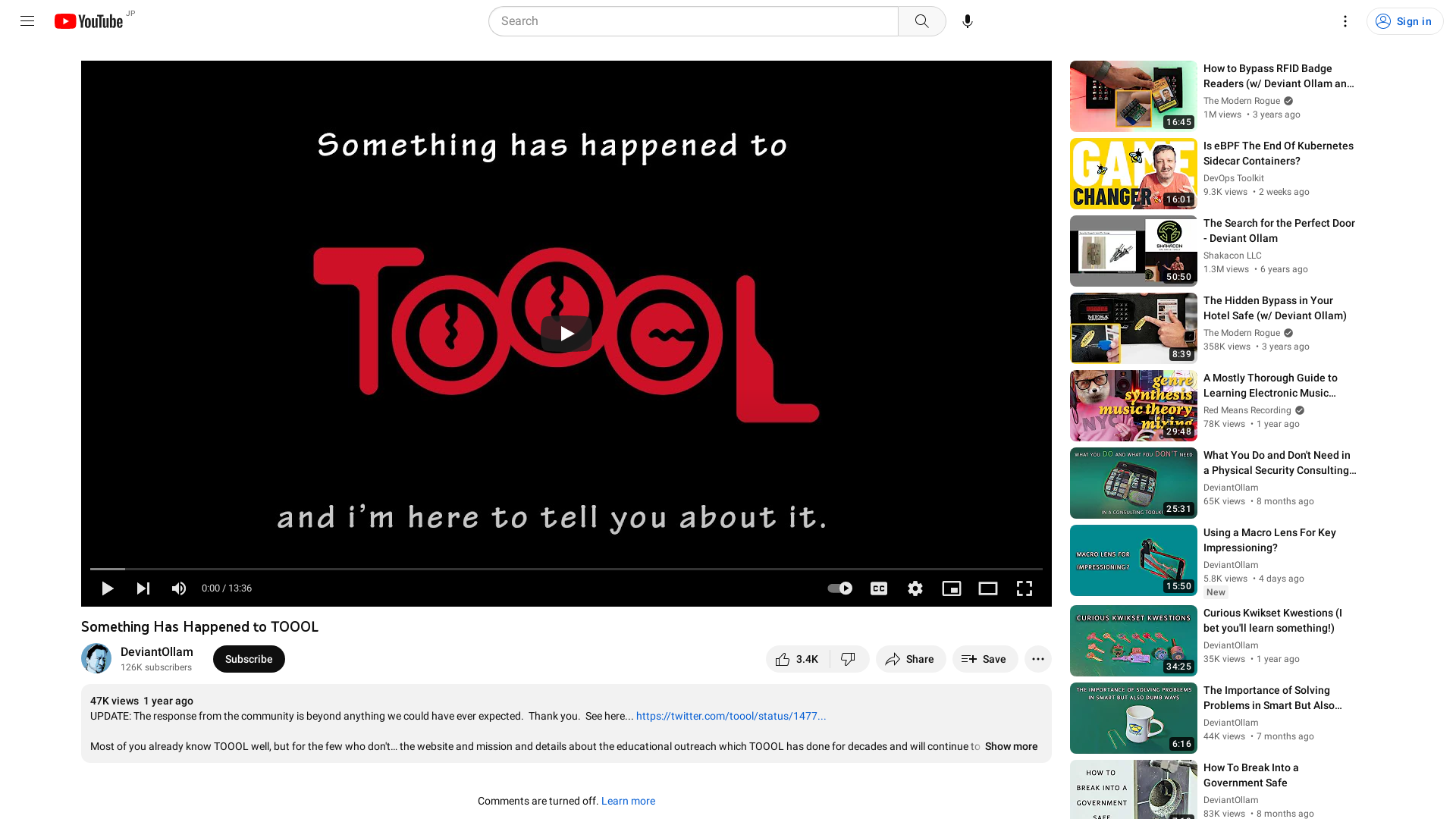Click the search magnifier button
Viewport: 1456px width, 819px height.
click(x=921, y=21)
